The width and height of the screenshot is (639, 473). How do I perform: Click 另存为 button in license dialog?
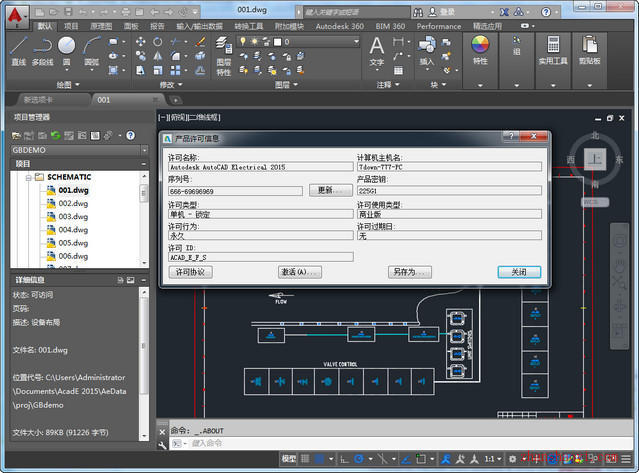tap(410, 272)
